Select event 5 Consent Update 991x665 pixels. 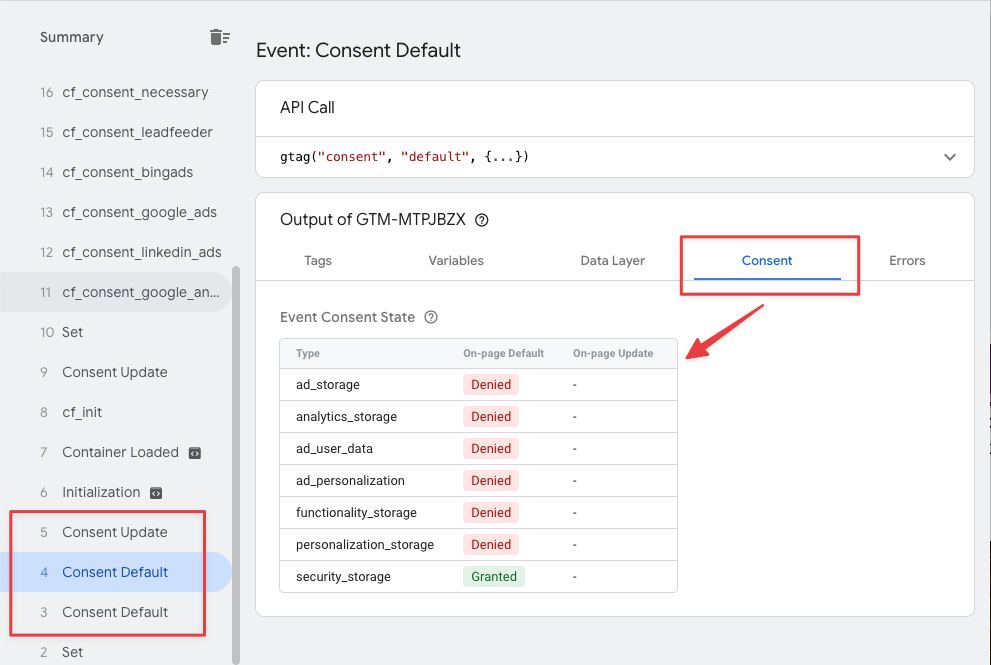pos(116,532)
